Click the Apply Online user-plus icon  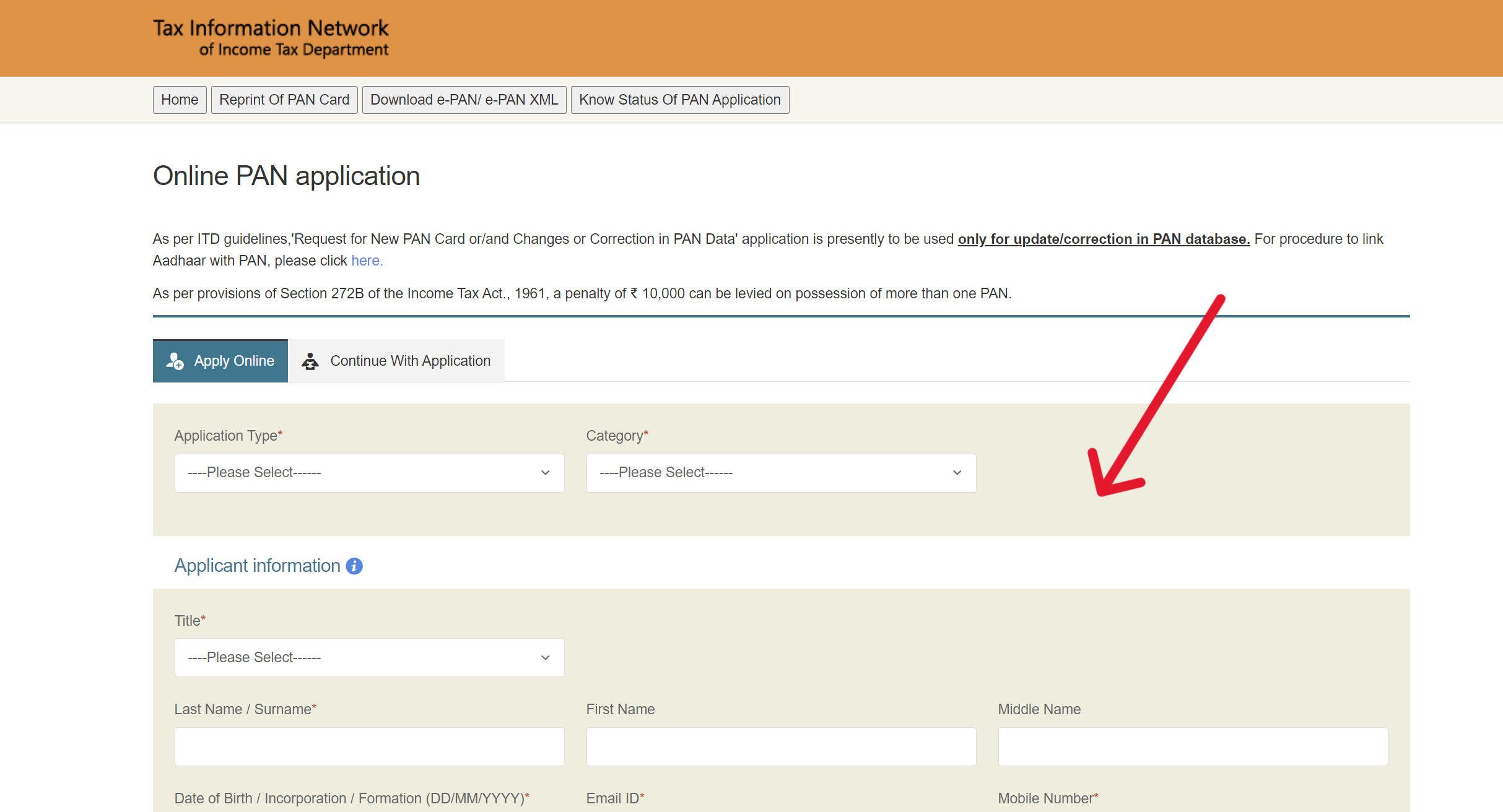coord(175,361)
